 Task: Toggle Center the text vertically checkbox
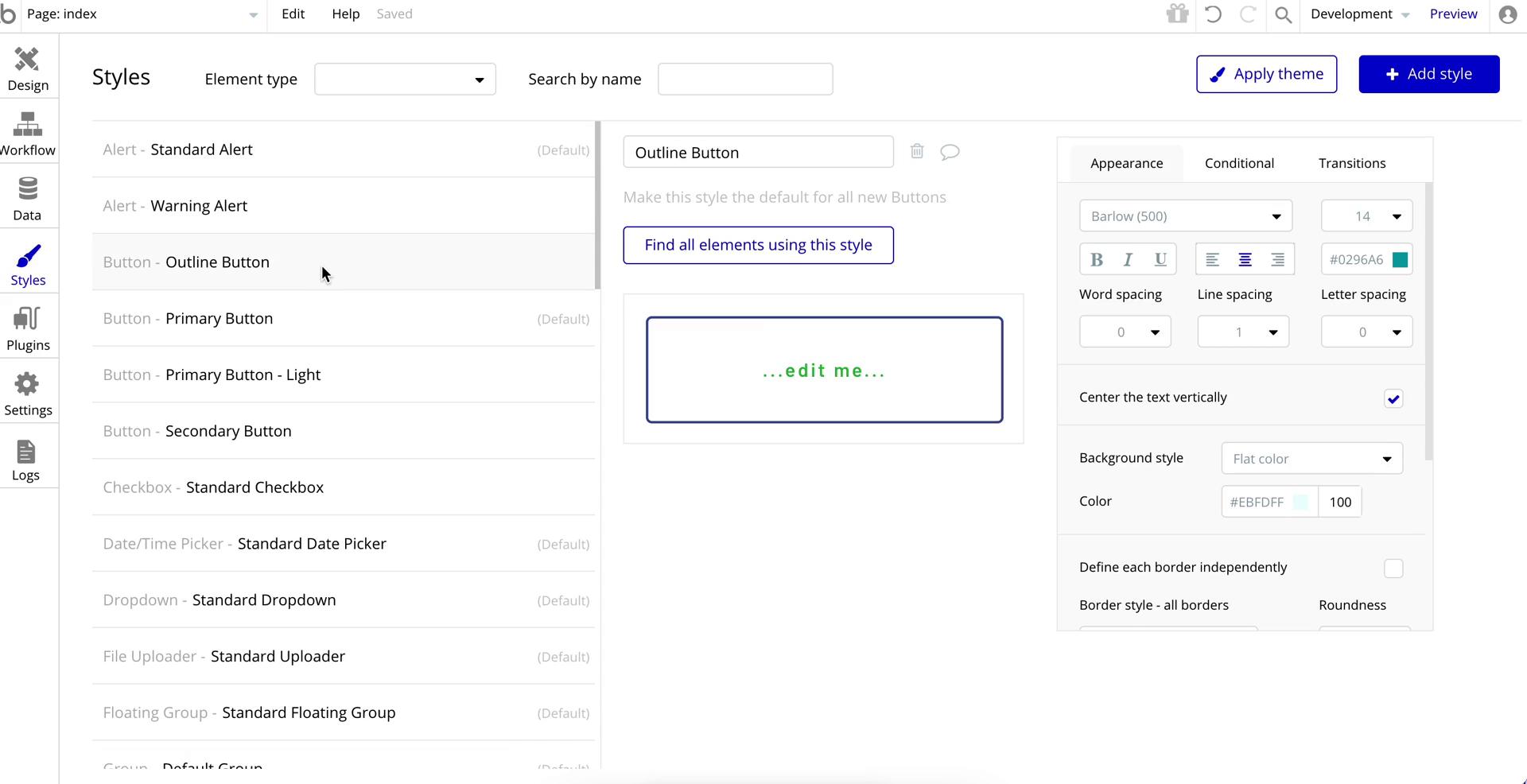click(1393, 398)
